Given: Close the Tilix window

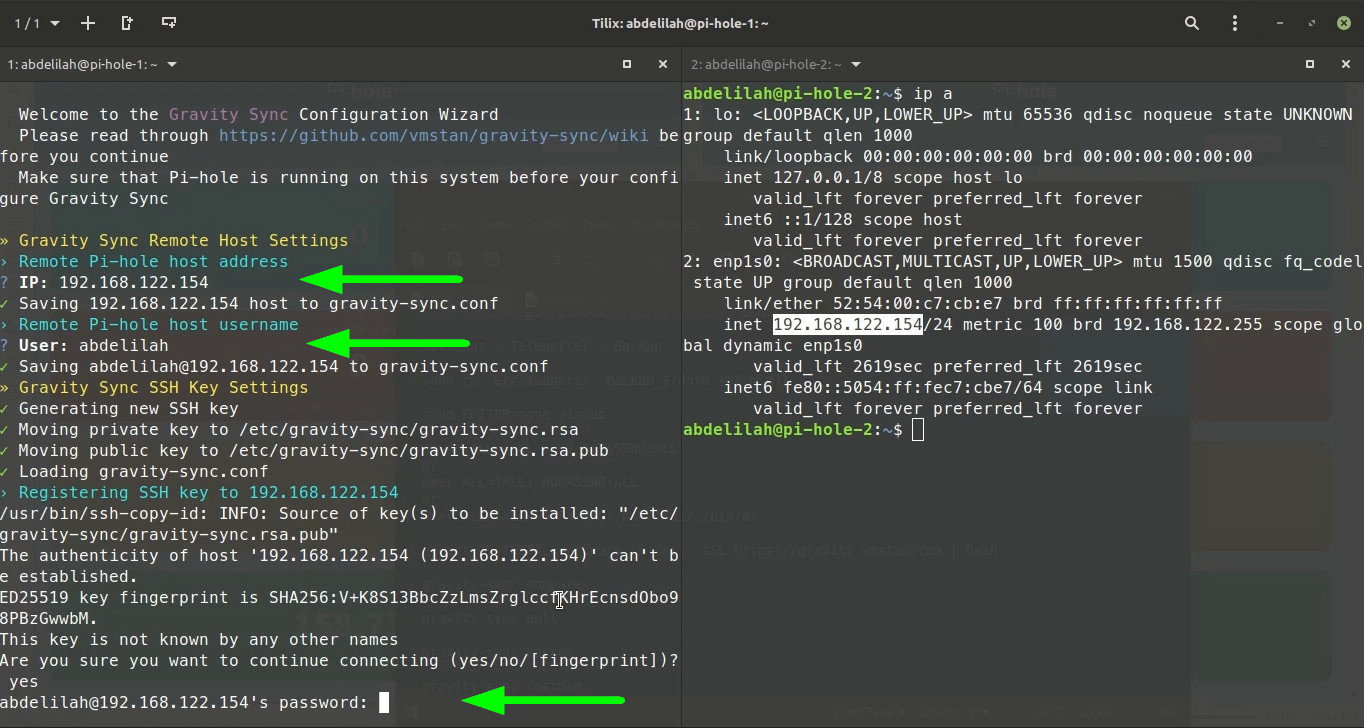Looking at the screenshot, I should pyautogui.click(x=1345, y=23).
